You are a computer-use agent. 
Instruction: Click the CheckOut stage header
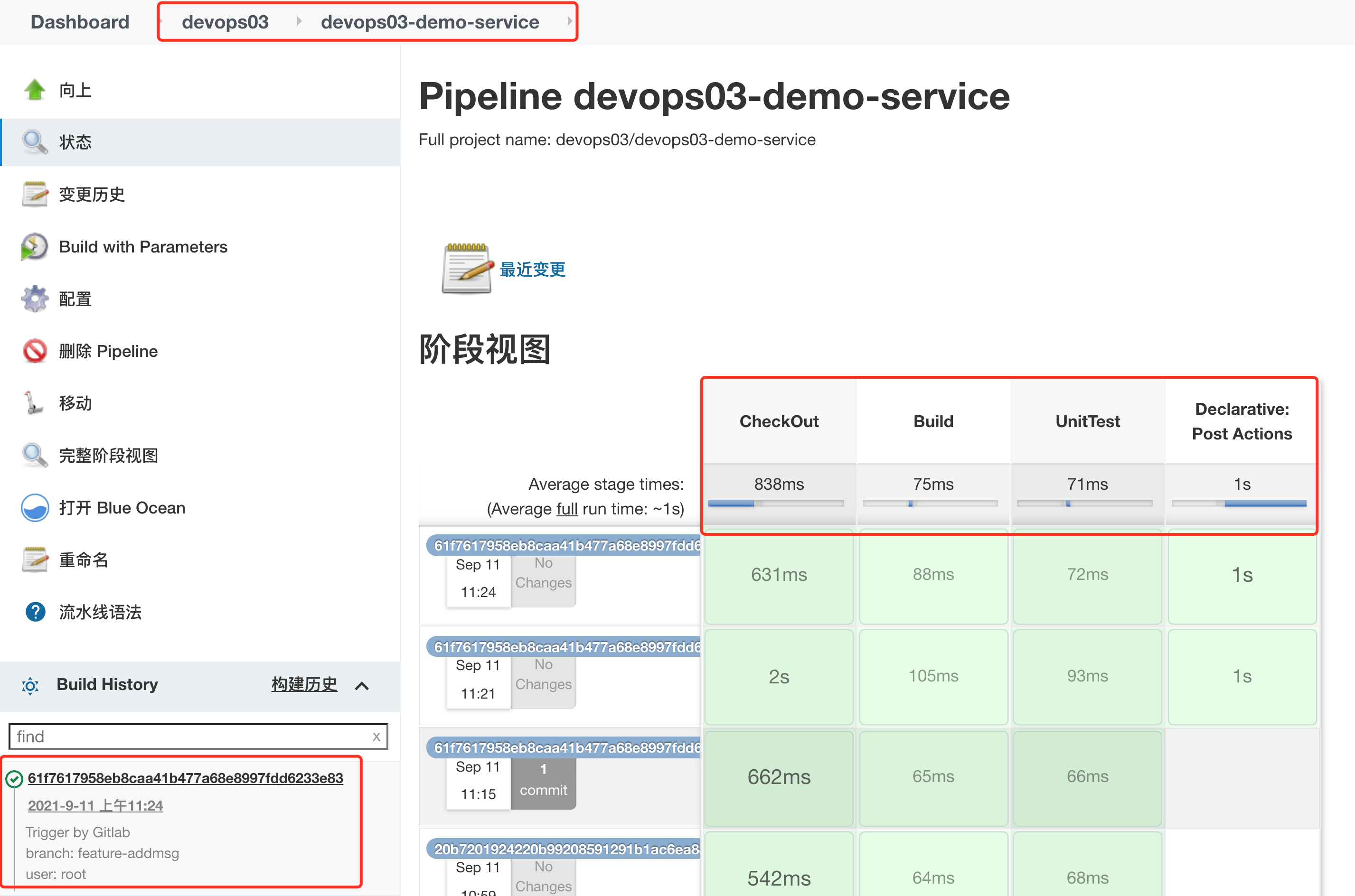click(779, 421)
